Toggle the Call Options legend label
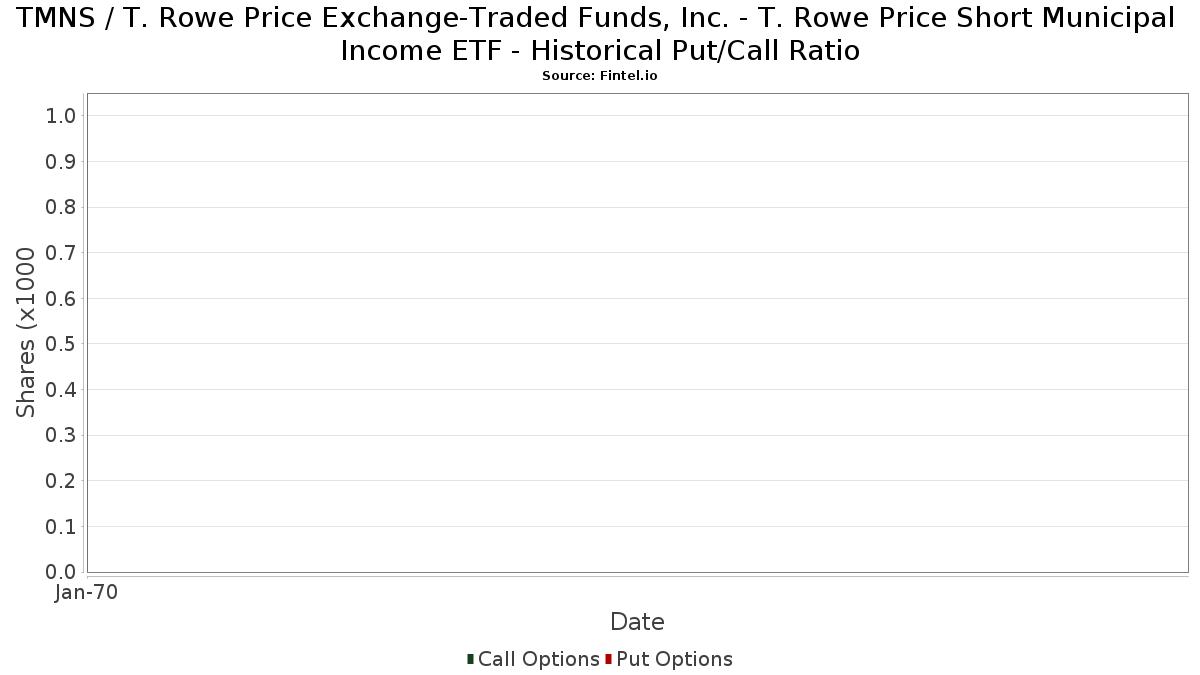1200x675 pixels. tap(538, 659)
